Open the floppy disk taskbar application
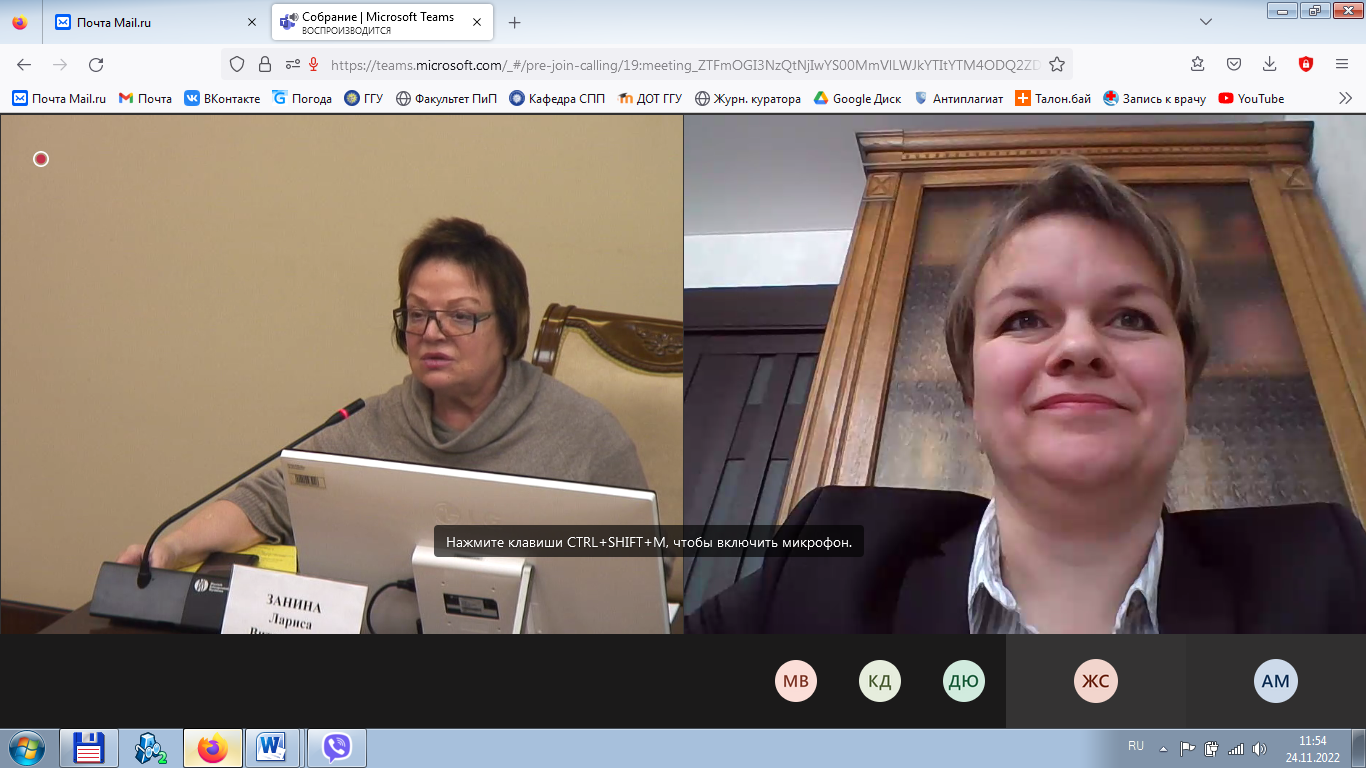 (89, 748)
